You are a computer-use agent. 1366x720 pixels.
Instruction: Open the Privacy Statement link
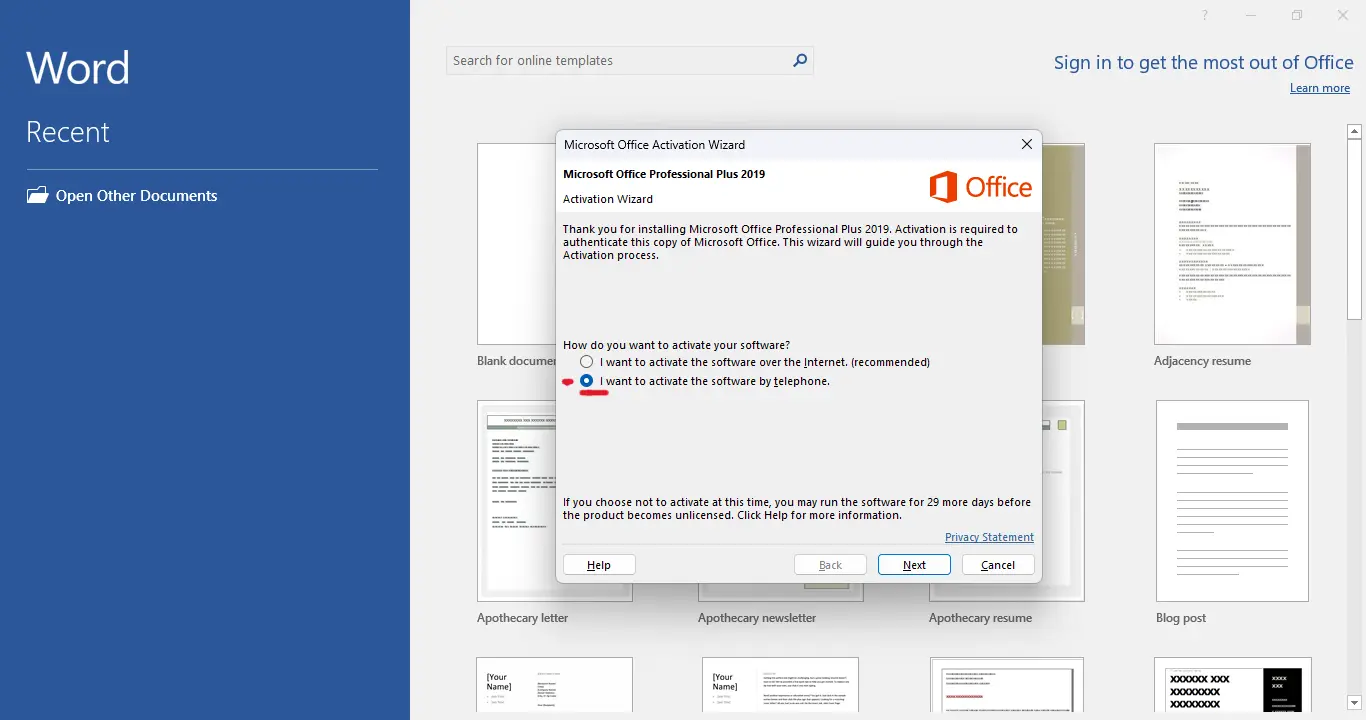coord(989,537)
